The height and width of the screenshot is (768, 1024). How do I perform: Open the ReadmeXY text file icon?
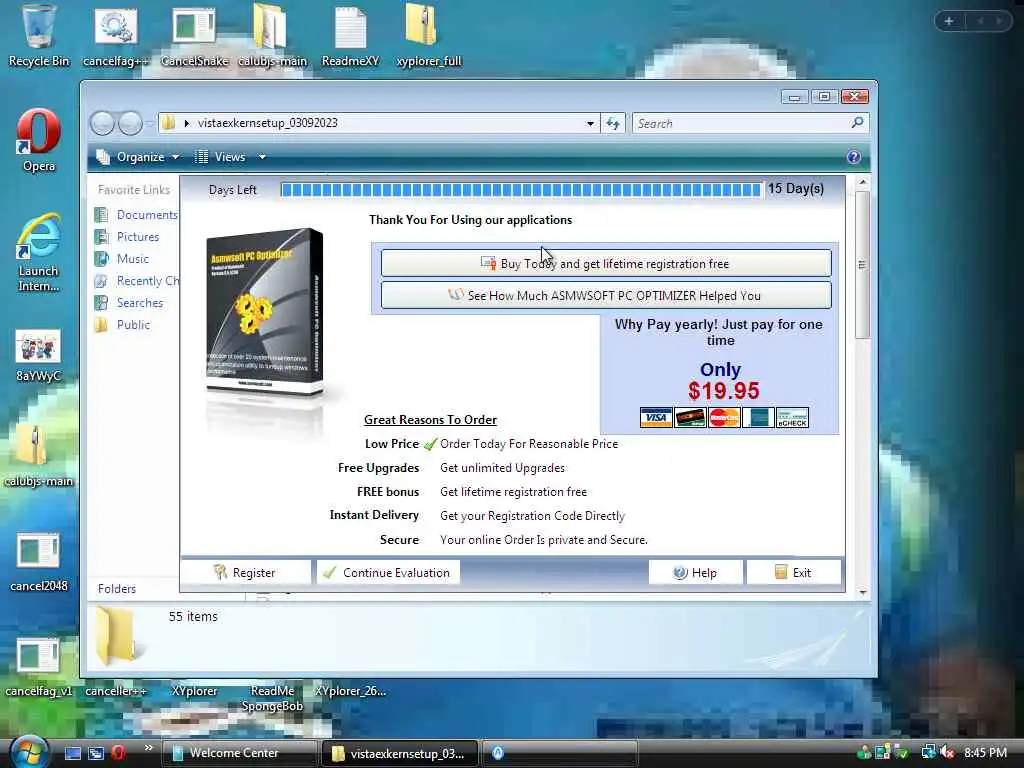tap(350, 36)
